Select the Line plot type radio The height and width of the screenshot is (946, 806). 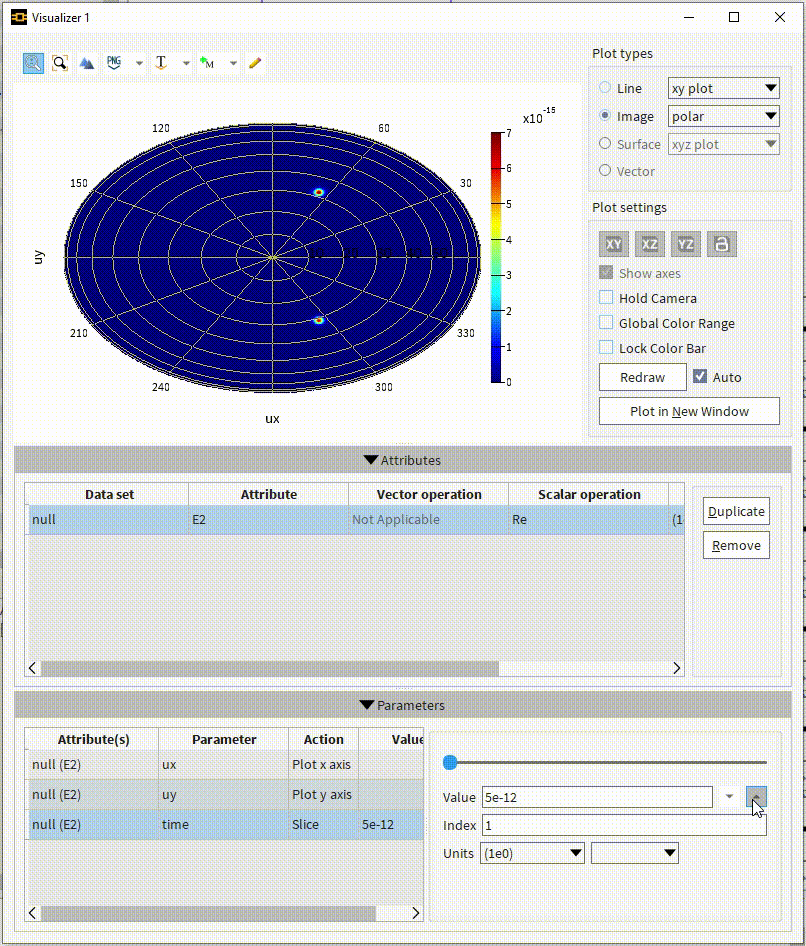[x=605, y=87]
